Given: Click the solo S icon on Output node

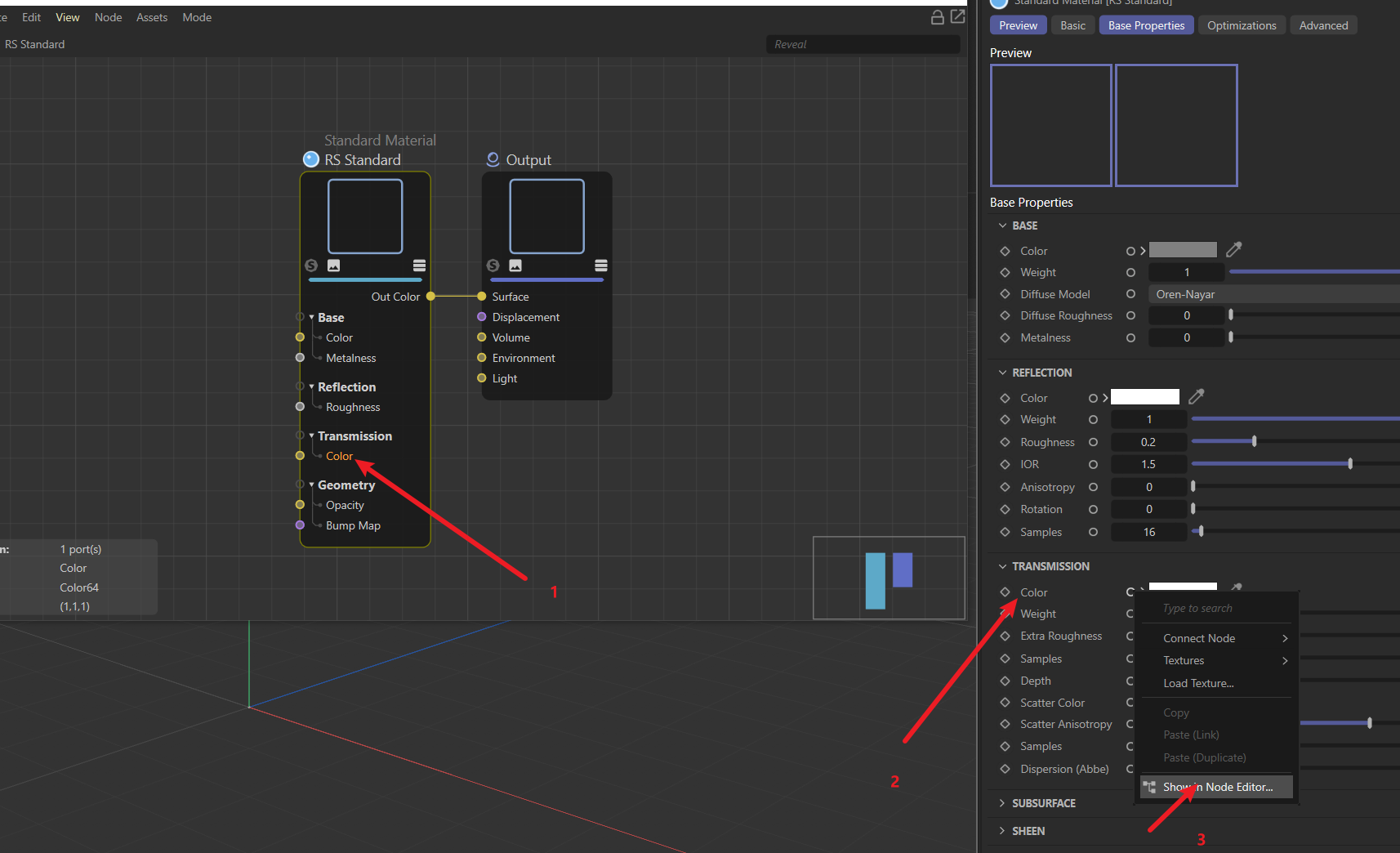Looking at the screenshot, I should [493, 266].
